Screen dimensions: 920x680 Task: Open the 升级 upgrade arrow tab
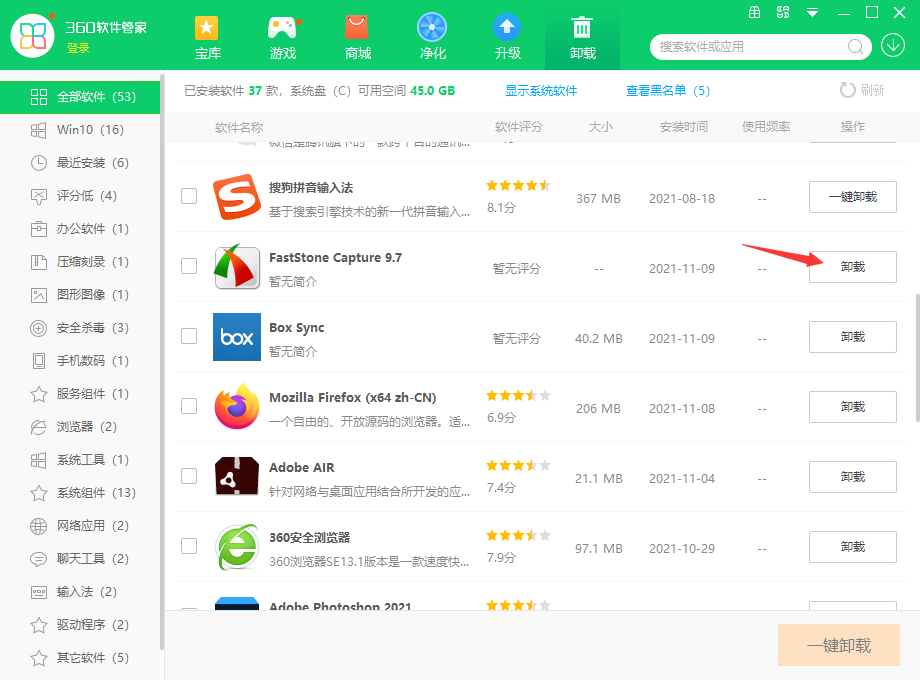pos(508,38)
